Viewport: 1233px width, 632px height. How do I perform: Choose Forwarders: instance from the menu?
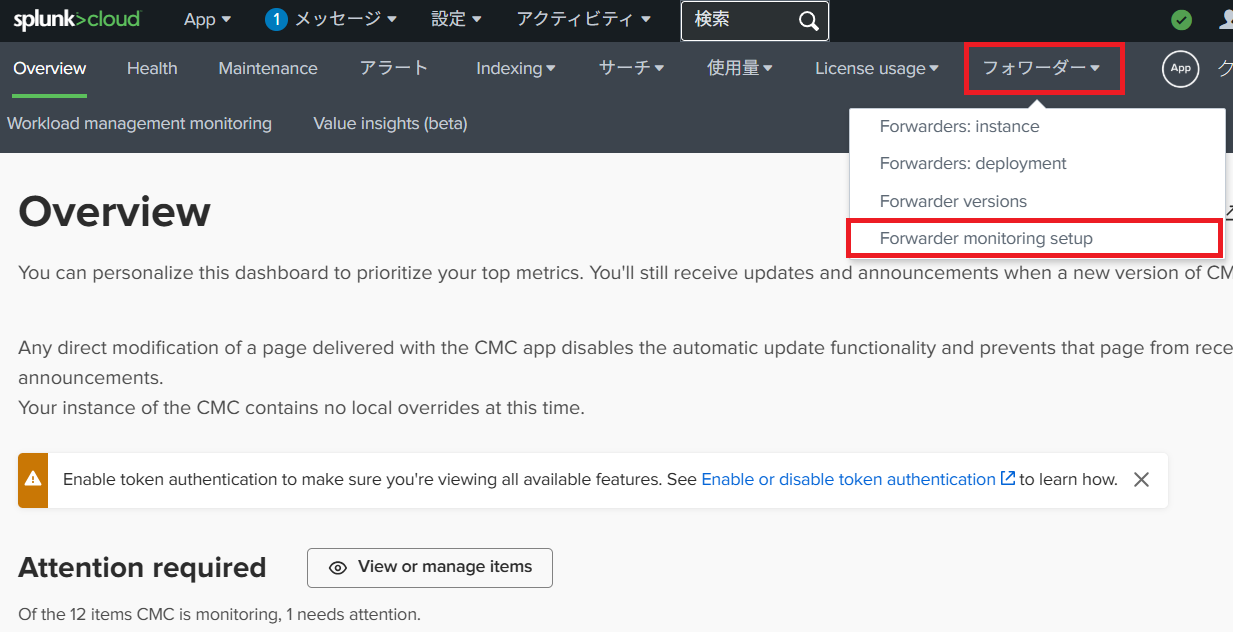tap(959, 127)
